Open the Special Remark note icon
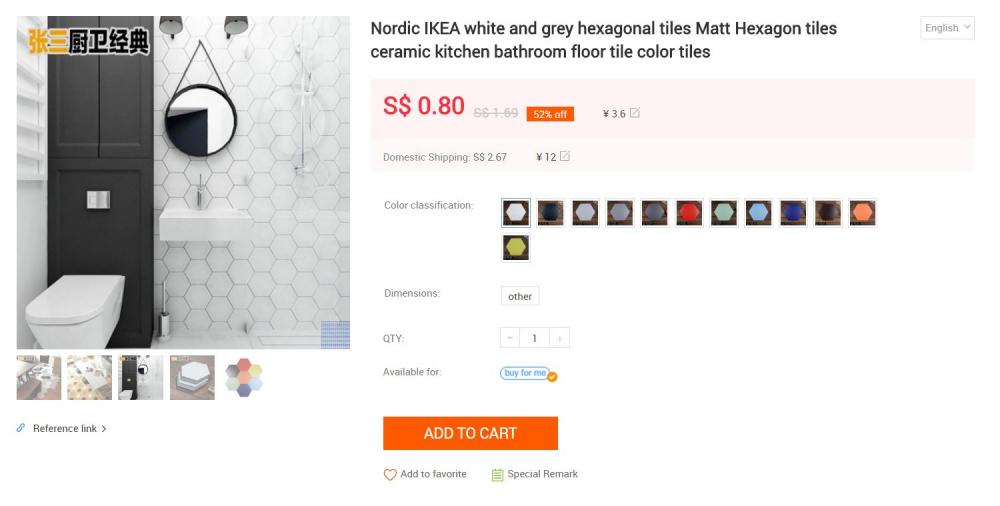 497,475
